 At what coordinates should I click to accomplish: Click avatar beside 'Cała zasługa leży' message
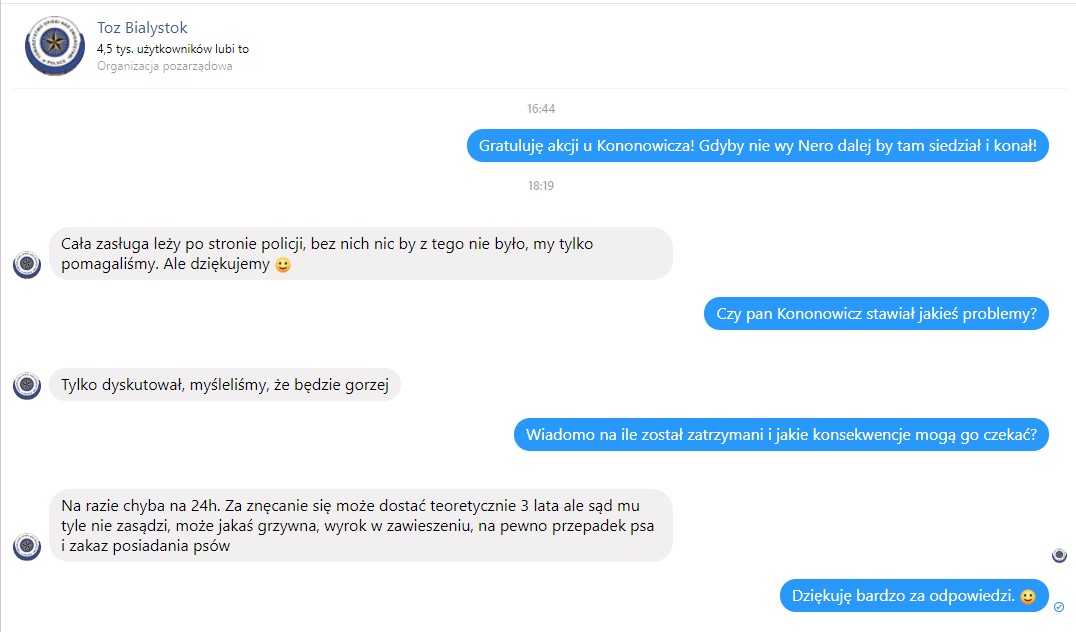click(x=27, y=264)
